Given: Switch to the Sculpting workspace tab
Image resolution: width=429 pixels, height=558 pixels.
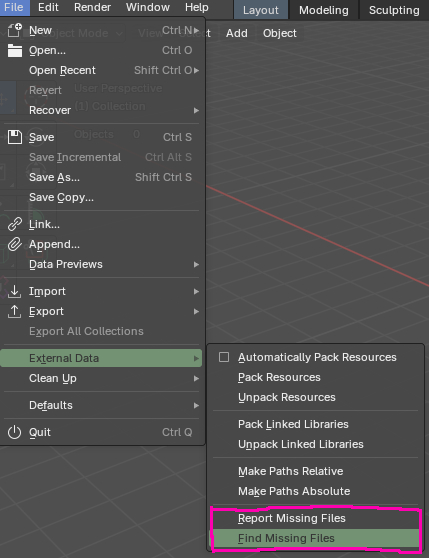Looking at the screenshot, I should [394, 10].
